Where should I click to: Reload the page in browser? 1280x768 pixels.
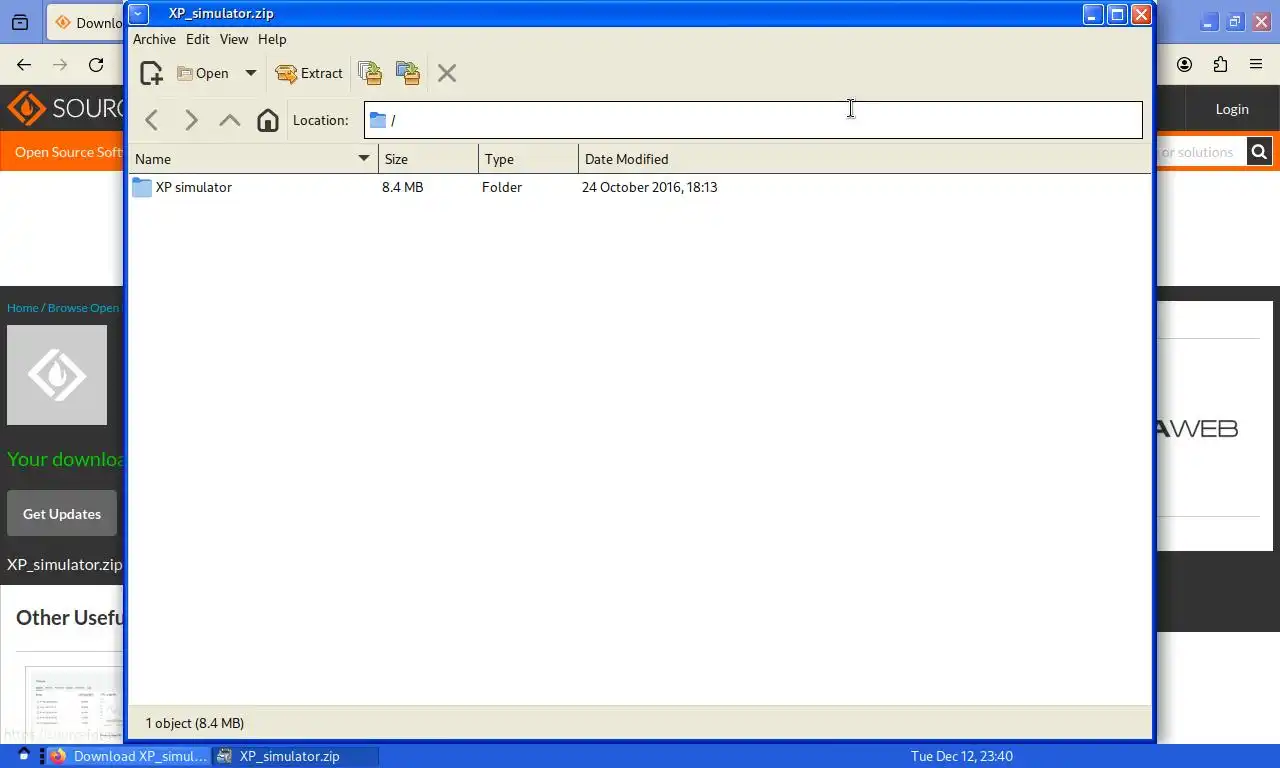tap(96, 65)
